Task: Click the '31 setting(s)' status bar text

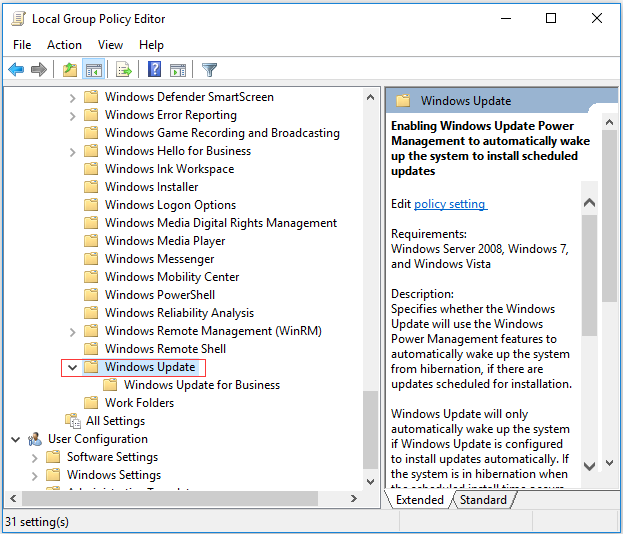Action: [x=37, y=522]
